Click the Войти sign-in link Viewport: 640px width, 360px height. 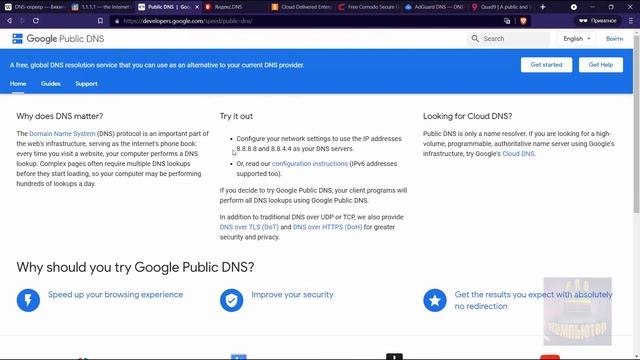[x=614, y=39]
